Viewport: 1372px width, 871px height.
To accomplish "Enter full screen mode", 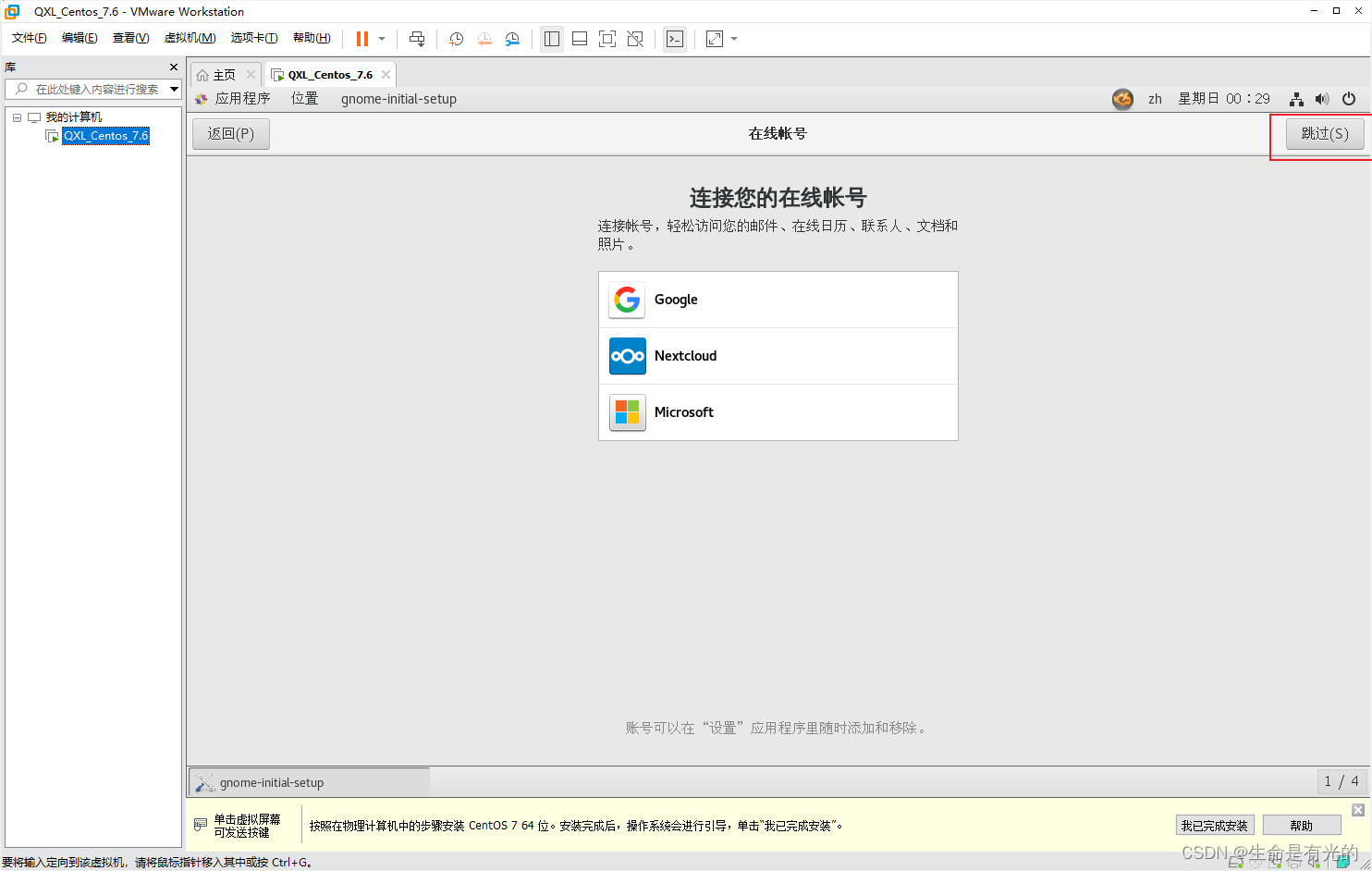I will pyautogui.click(x=607, y=39).
